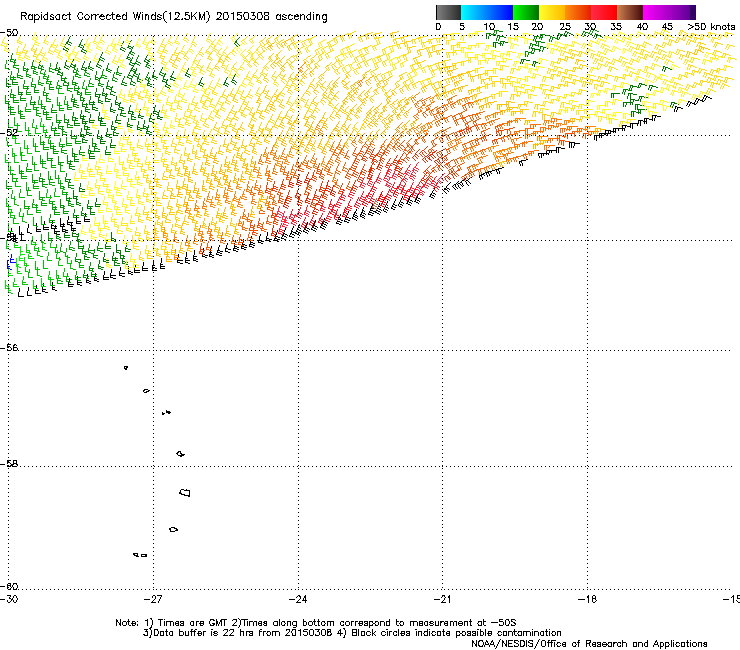Screen dimensions: 740x650
Task: Click the gray 0-5 knots color swatch
Action: [448, 12]
